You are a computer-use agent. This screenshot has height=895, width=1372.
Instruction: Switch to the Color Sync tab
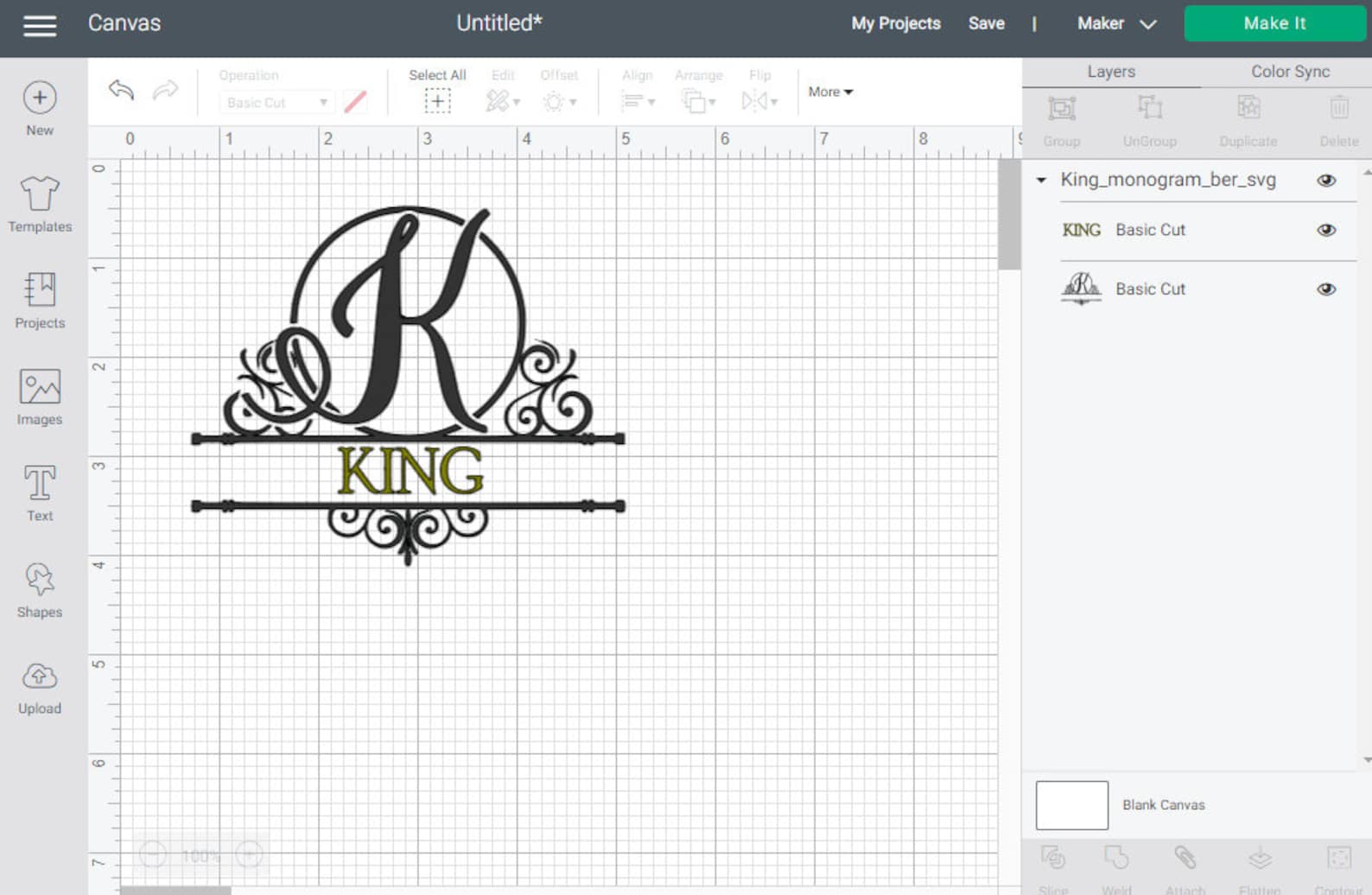1290,72
